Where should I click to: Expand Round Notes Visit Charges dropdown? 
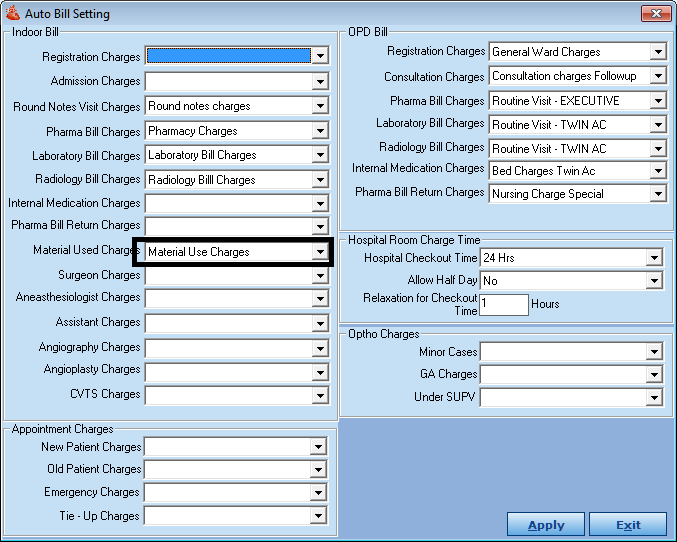tap(320, 106)
